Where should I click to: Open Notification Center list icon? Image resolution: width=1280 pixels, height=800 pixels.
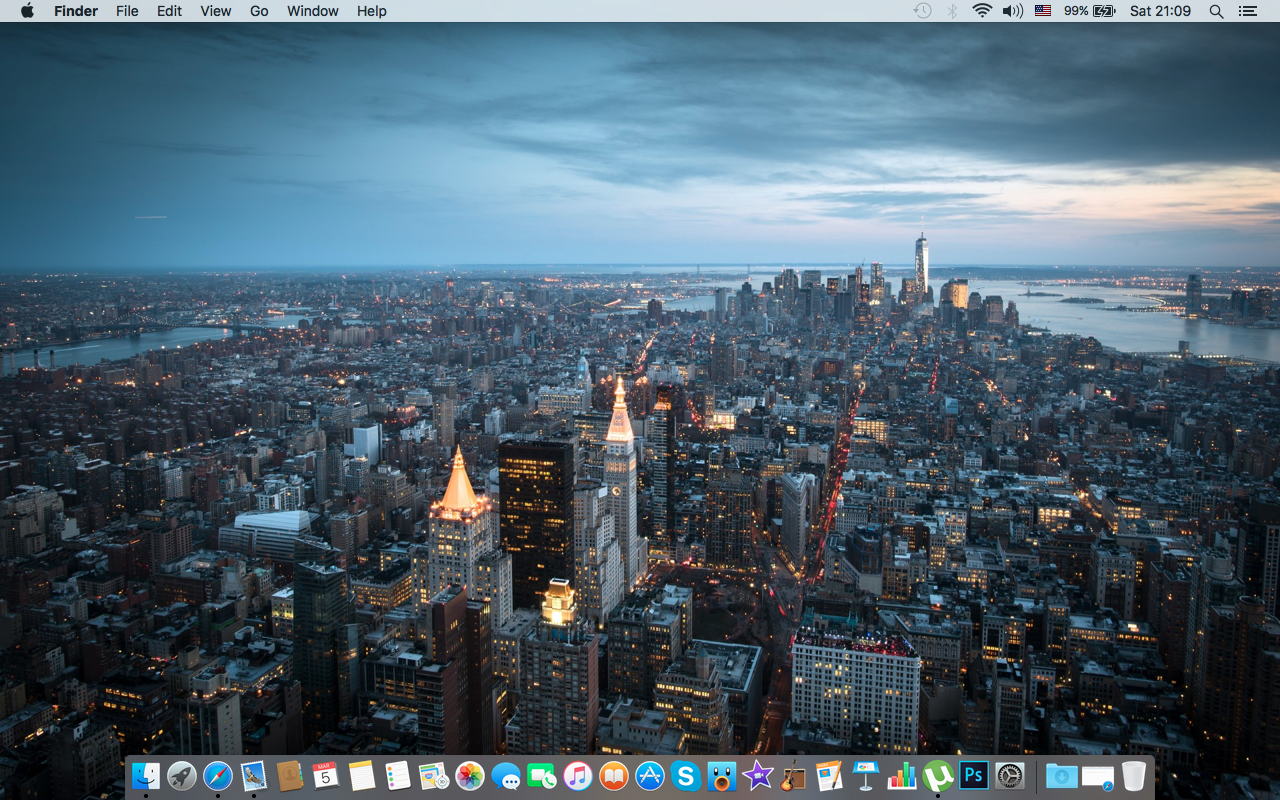point(1247,11)
